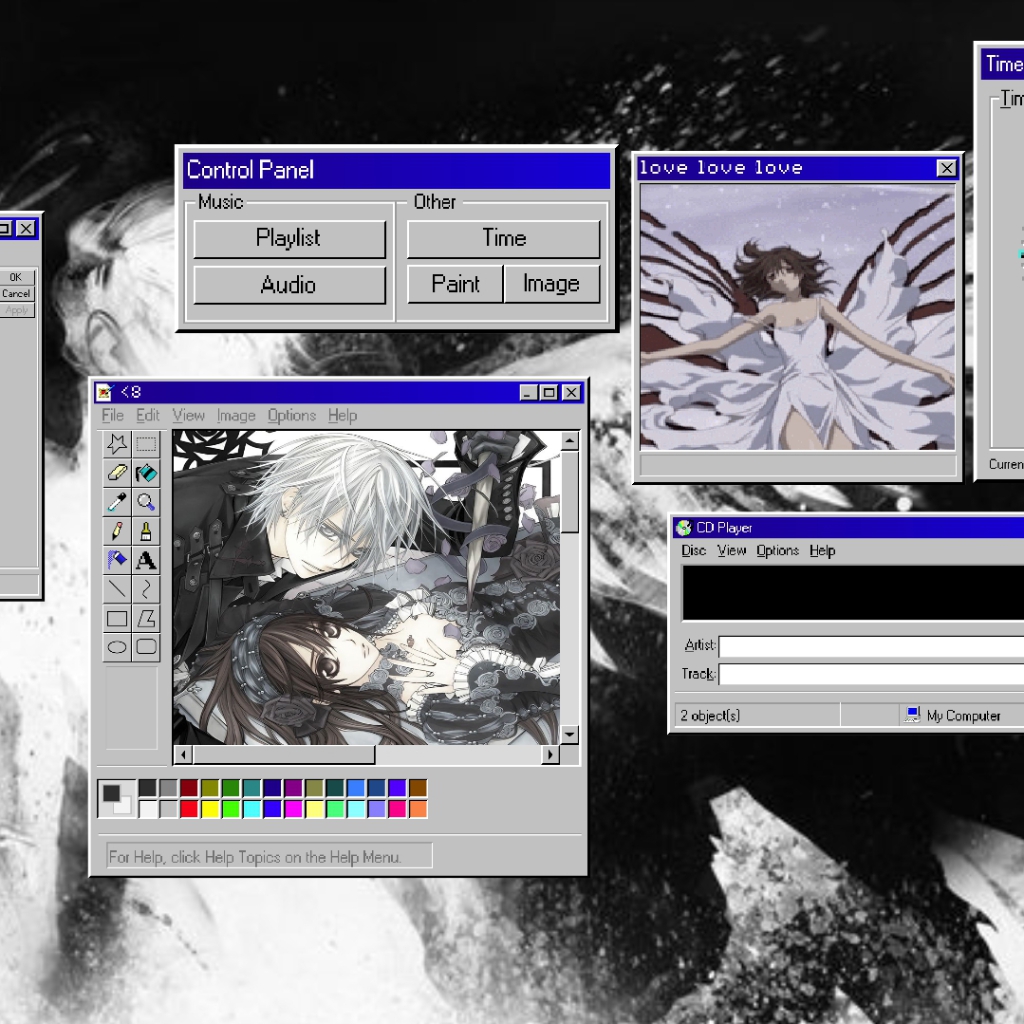
Task: Pick the hot pink color swatch
Action: [397, 809]
